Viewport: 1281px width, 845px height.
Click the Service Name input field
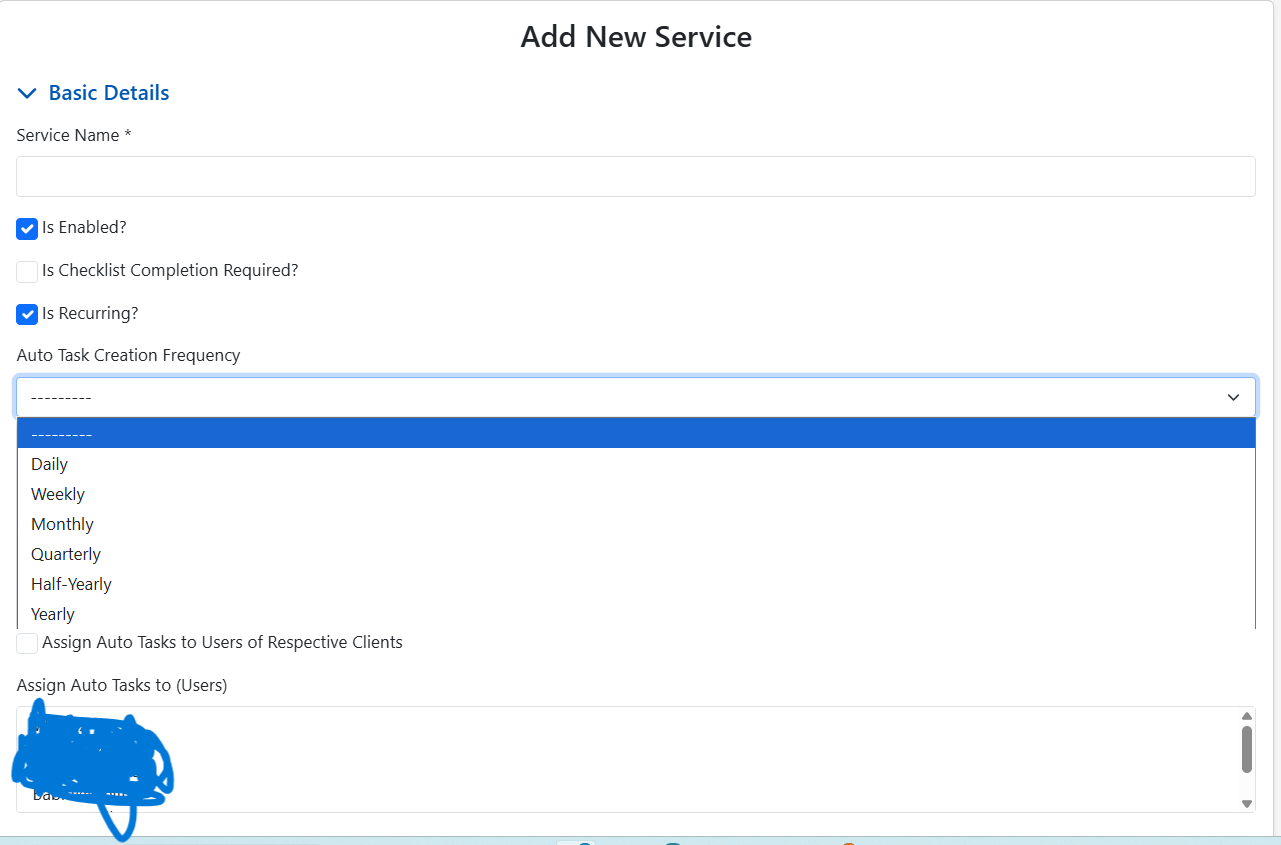tap(636, 176)
